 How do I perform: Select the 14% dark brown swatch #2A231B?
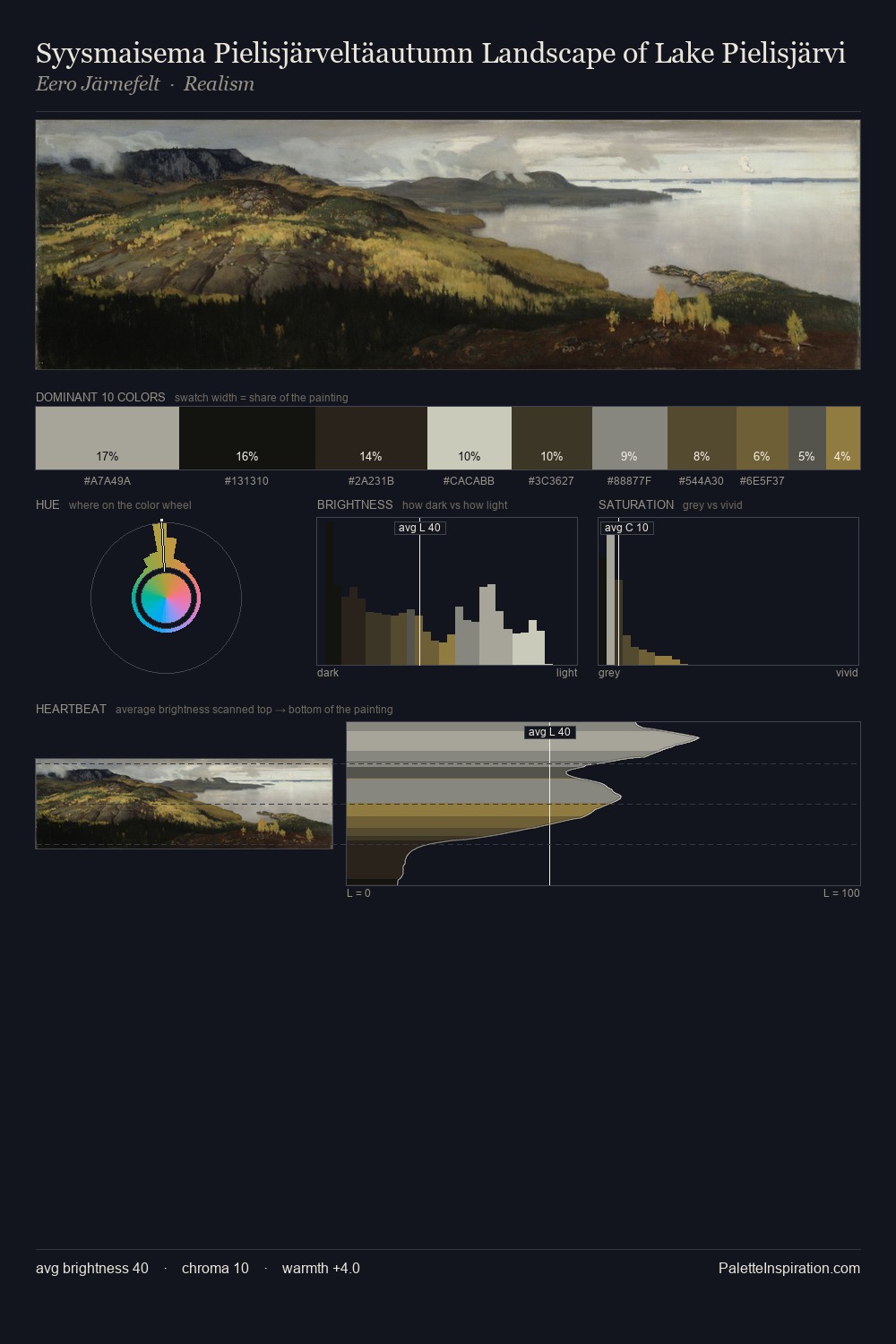pyautogui.click(x=371, y=438)
